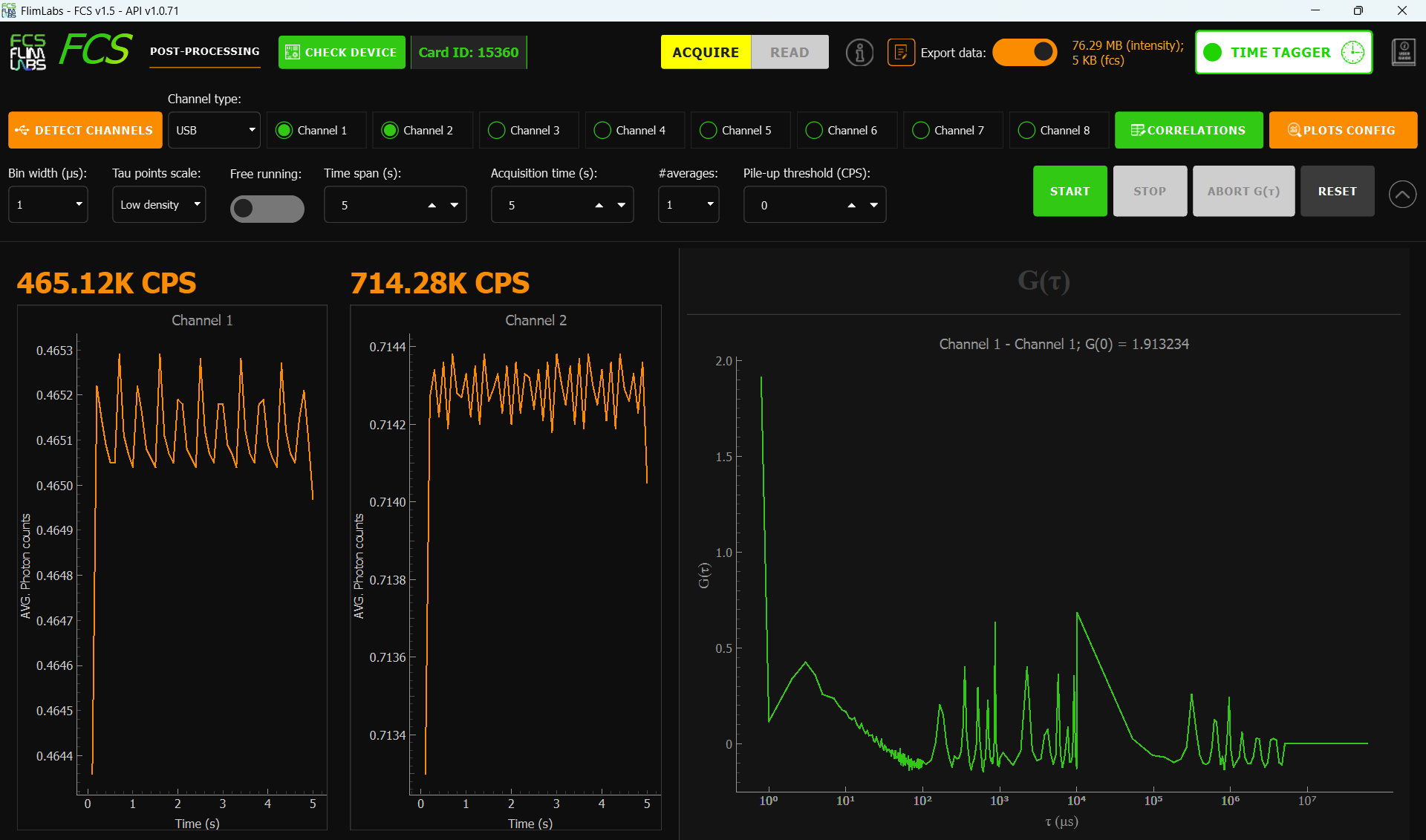Viewport: 1426px width, 840px height.
Task: Expand the Tau points scale dropdown
Action: tap(158, 205)
